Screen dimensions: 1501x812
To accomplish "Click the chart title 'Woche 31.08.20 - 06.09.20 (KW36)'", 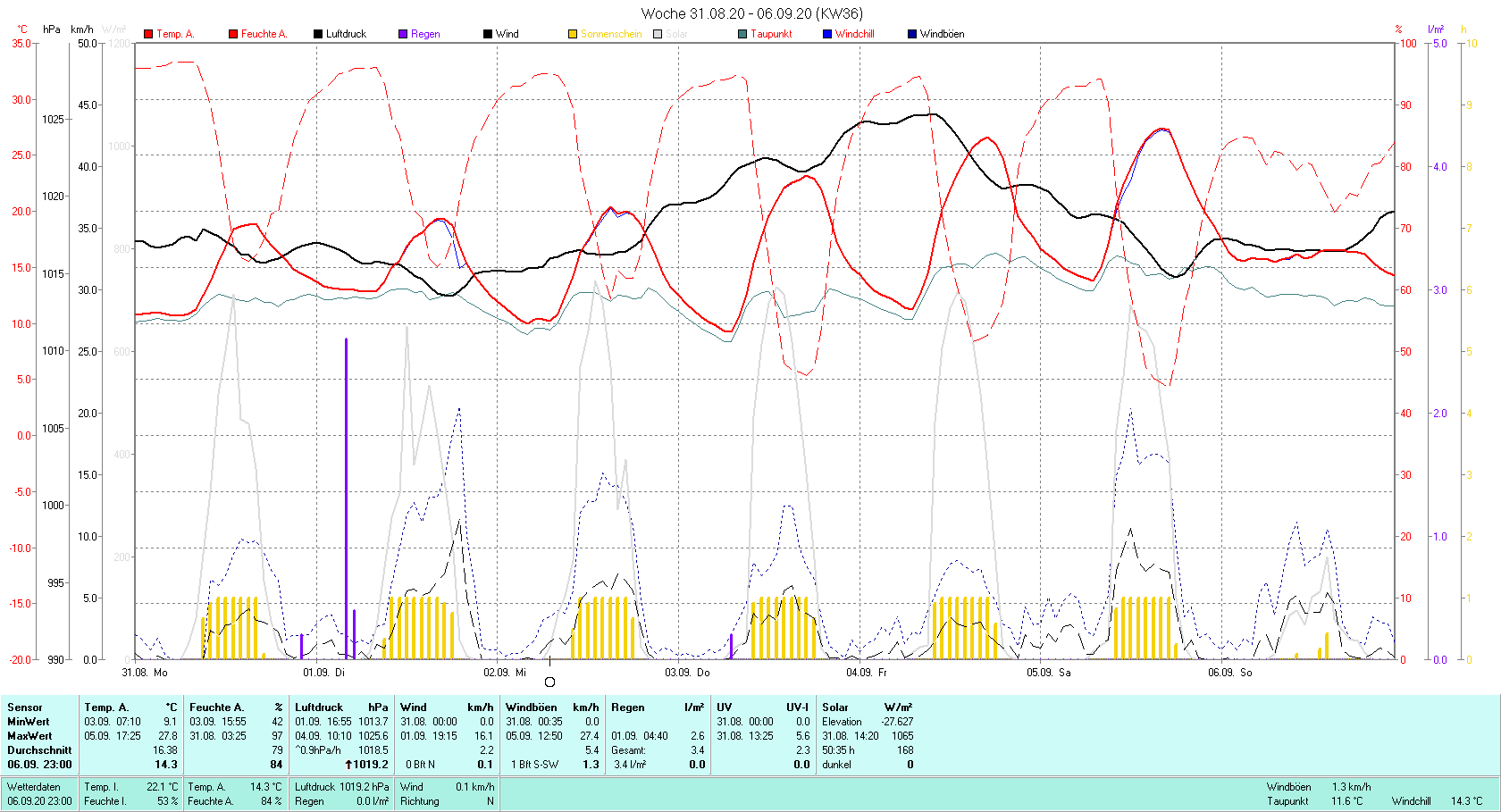I will click(x=752, y=13).
